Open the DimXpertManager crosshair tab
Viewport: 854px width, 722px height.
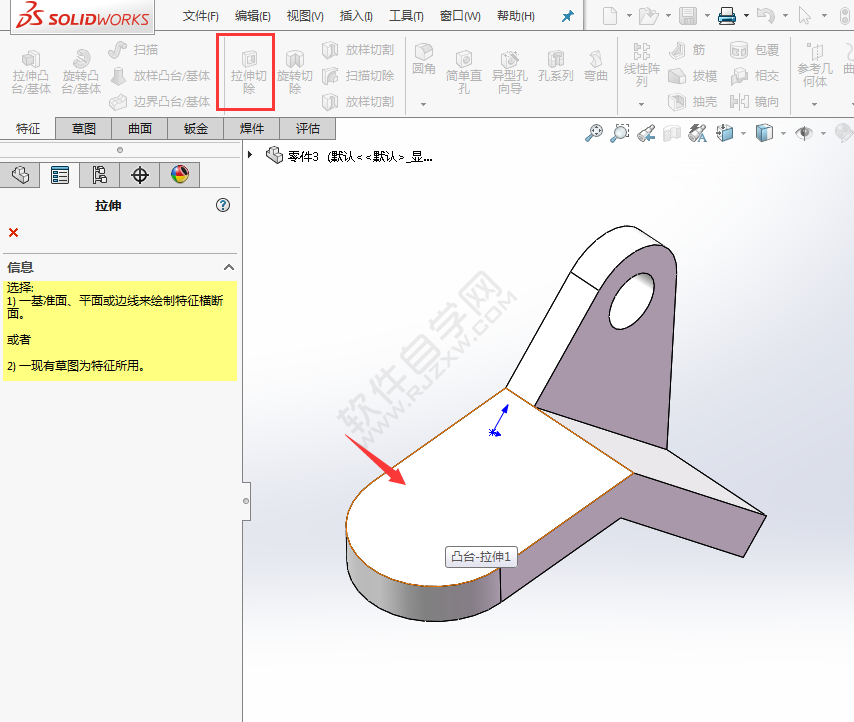[x=140, y=175]
